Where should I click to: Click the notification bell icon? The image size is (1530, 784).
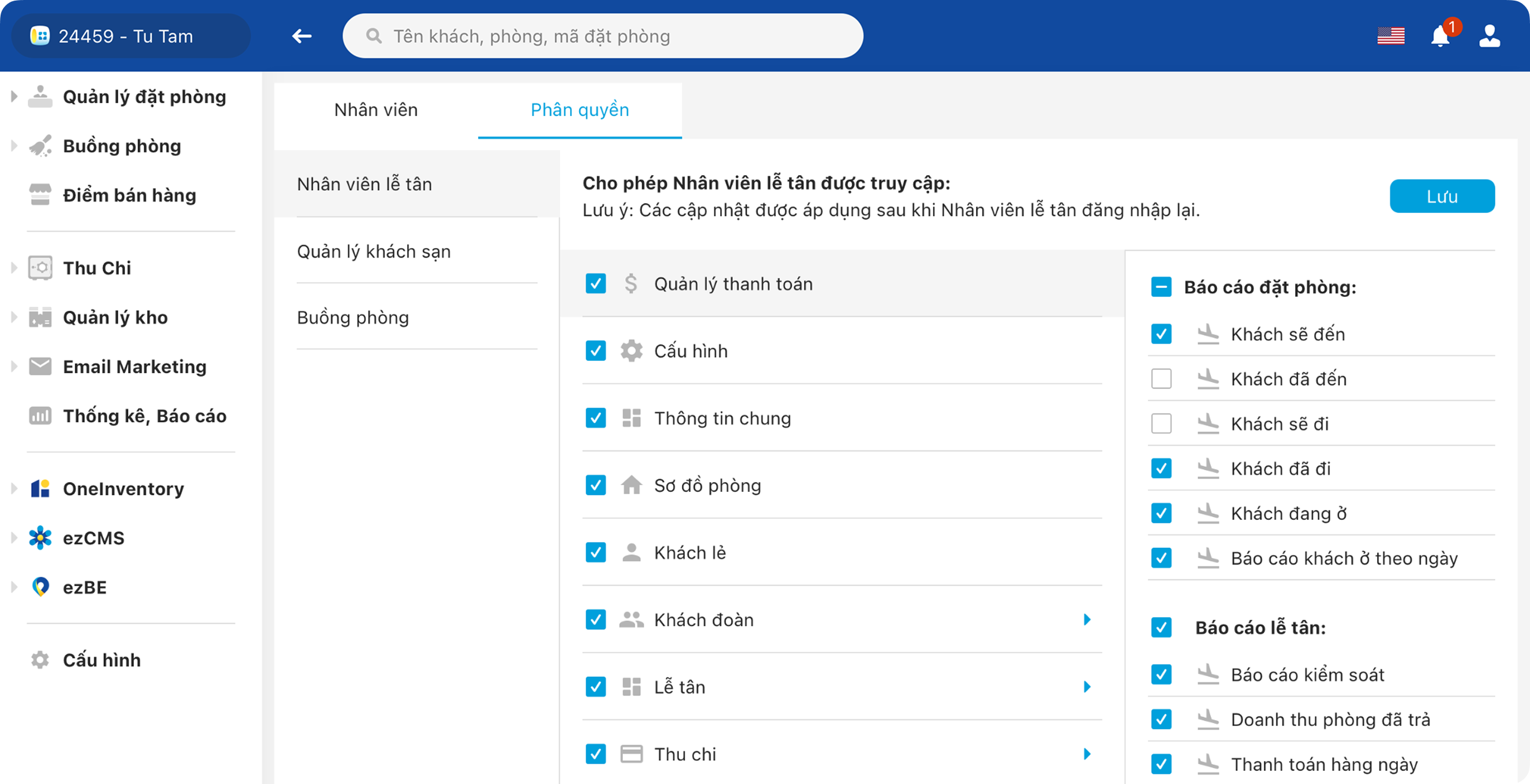pyautogui.click(x=1440, y=37)
